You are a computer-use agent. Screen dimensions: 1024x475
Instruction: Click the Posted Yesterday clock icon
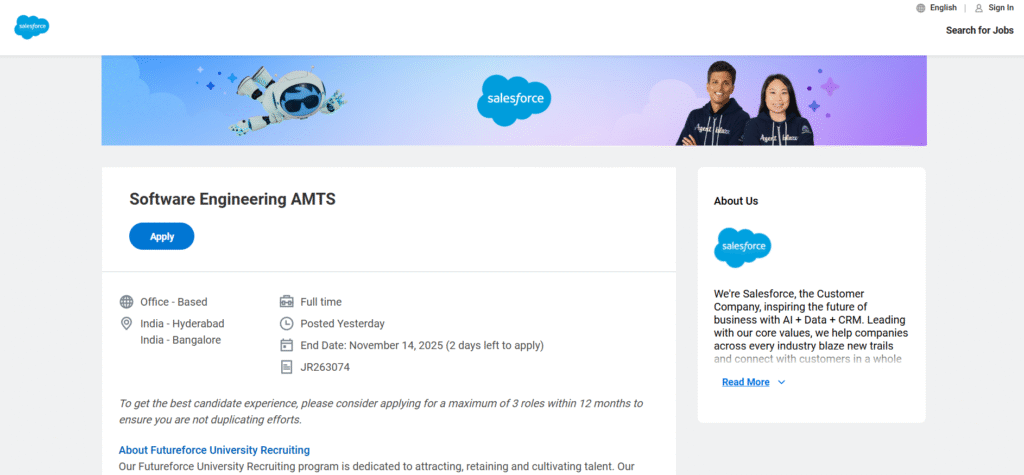pos(287,324)
